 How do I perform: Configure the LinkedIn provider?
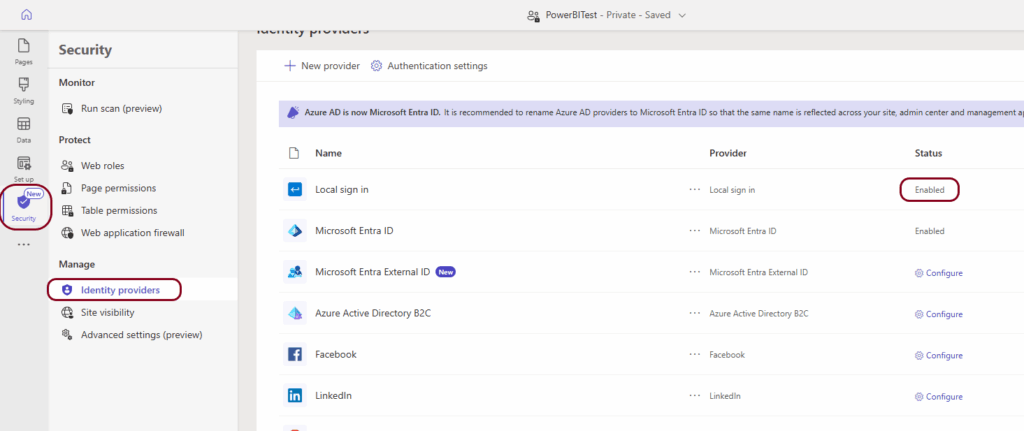[938, 396]
